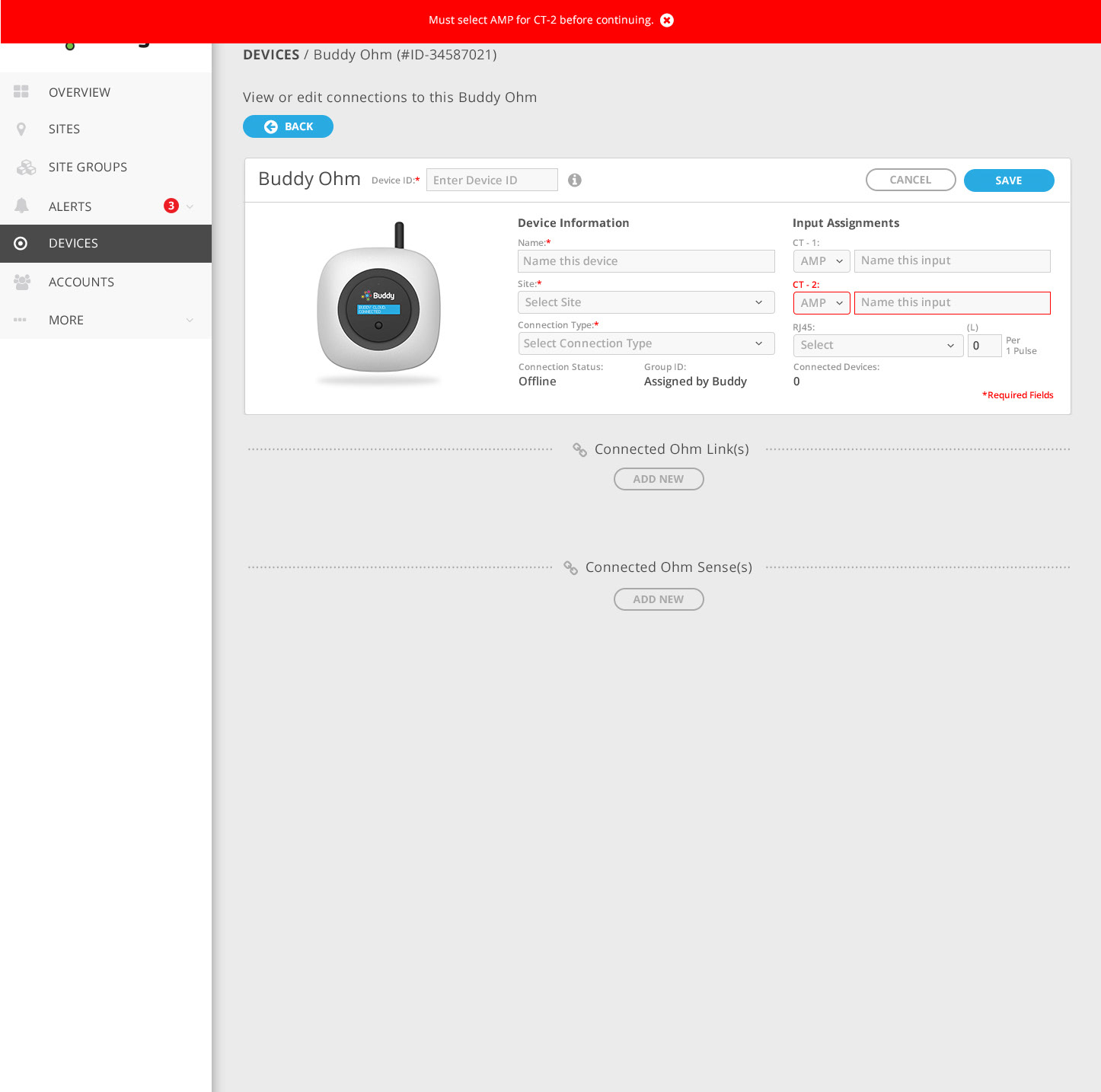Image resolution: width=1101 pixels, height=1092 pixels.
Task: Click the Connected Ohm Sense(s) chain icon
Action: pos(570,568)
